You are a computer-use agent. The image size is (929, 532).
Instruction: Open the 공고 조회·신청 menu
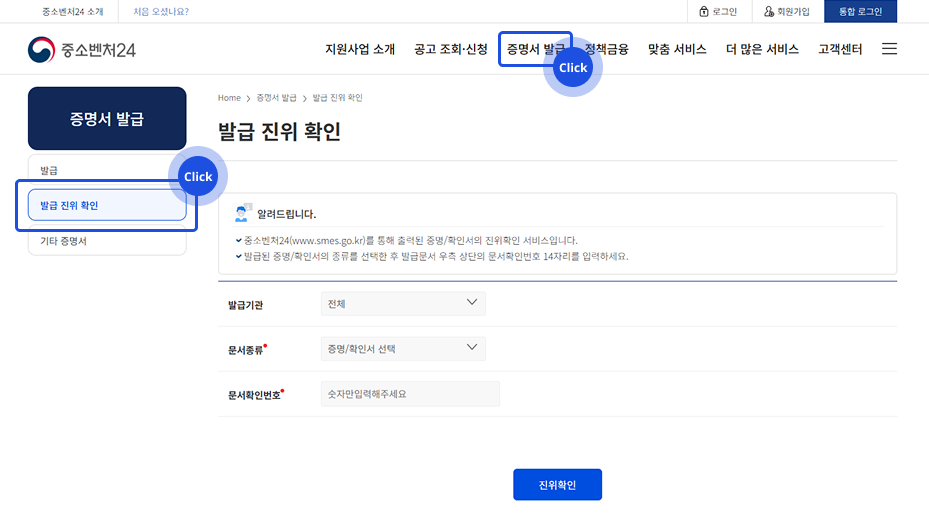coord(451,49)
